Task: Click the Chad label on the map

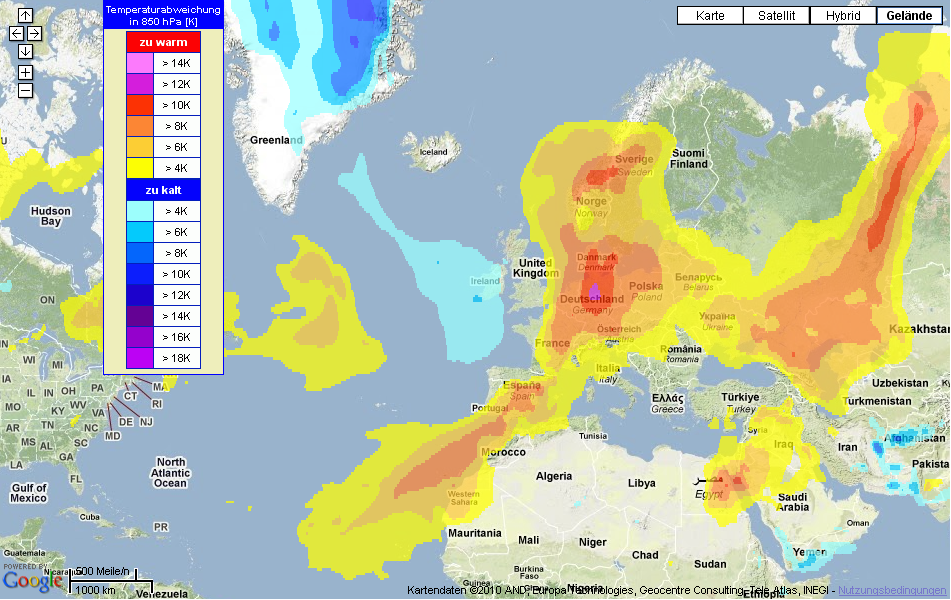Action: [x=645, y=555]
